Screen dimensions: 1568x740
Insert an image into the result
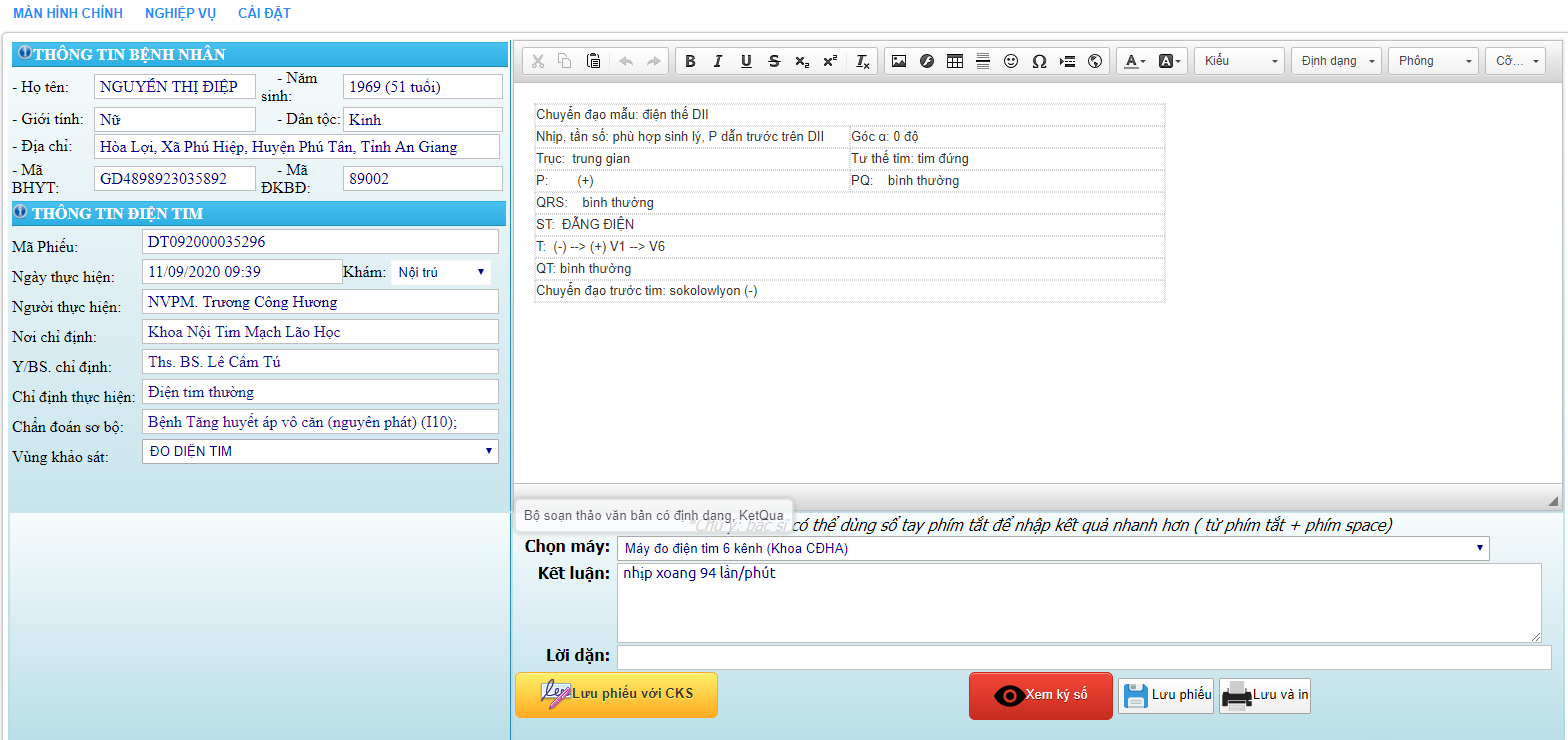tap(899, 61)
